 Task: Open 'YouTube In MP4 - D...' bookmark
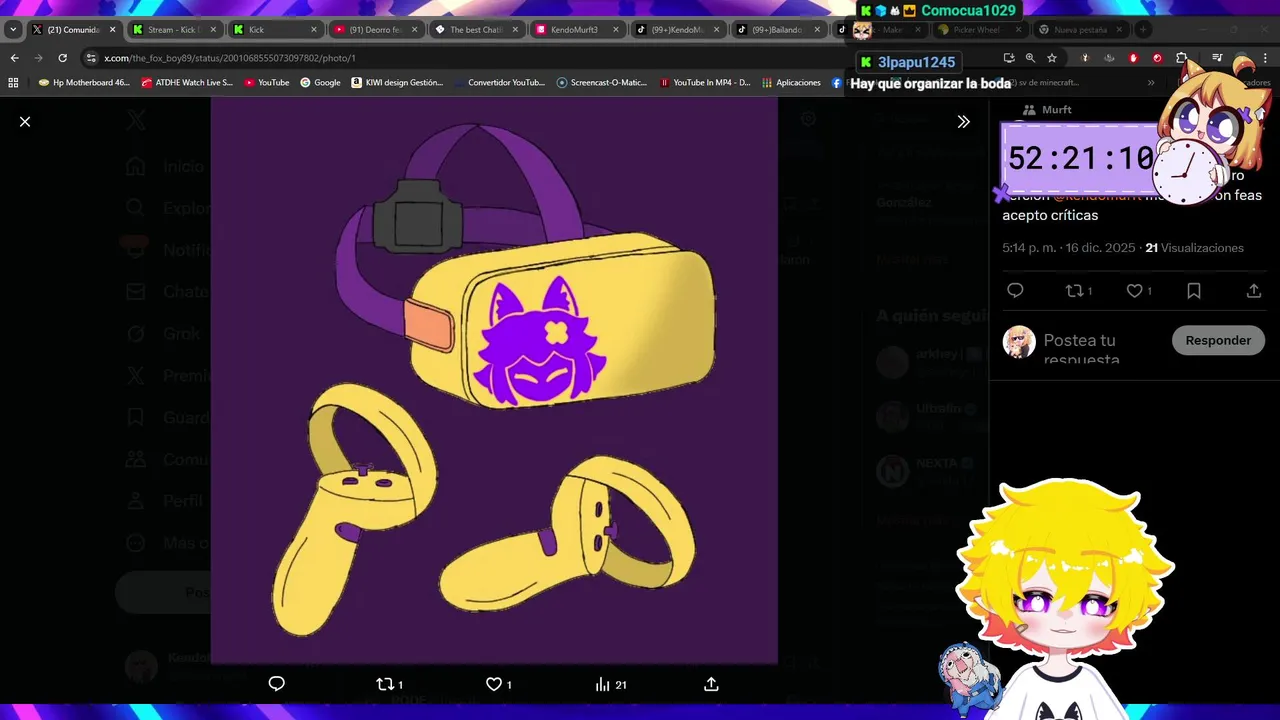point(705,82)
